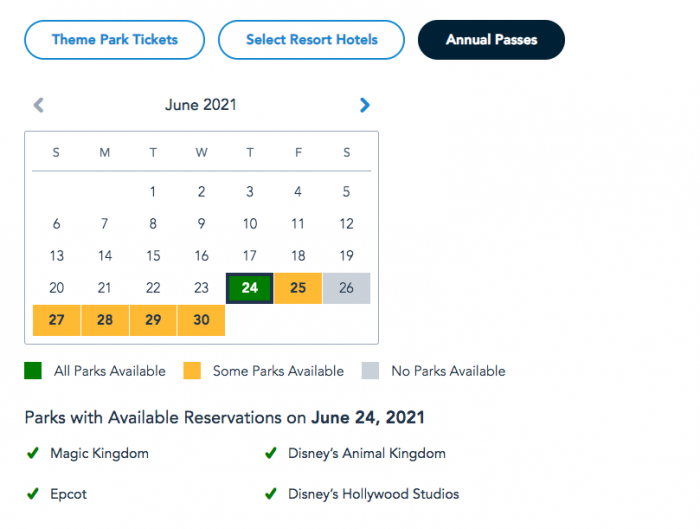Viewport: 700px width, 529px height.
Task: Click checkmark next to Epcot
Action: click(33, 494)
